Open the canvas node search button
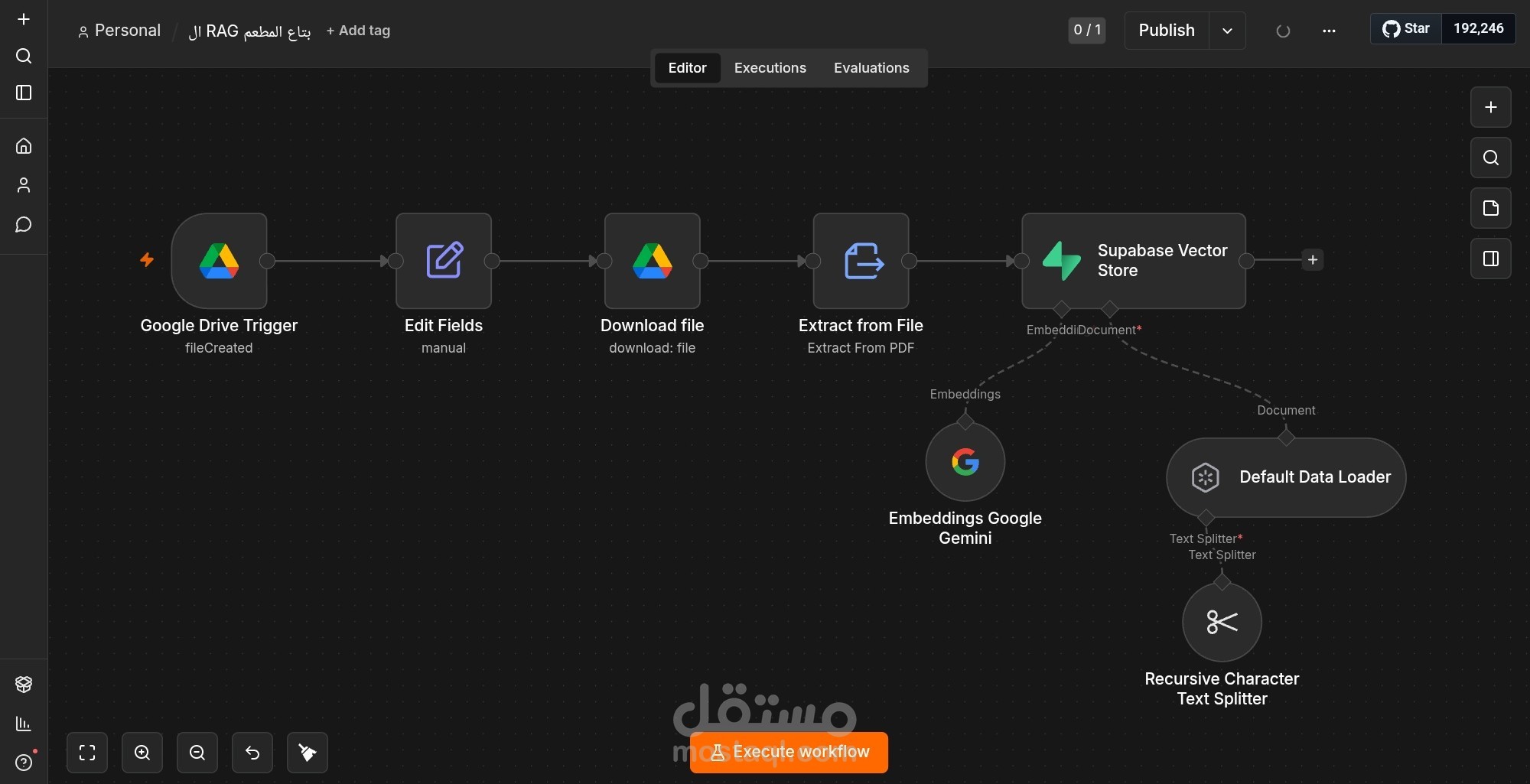 1491,158
